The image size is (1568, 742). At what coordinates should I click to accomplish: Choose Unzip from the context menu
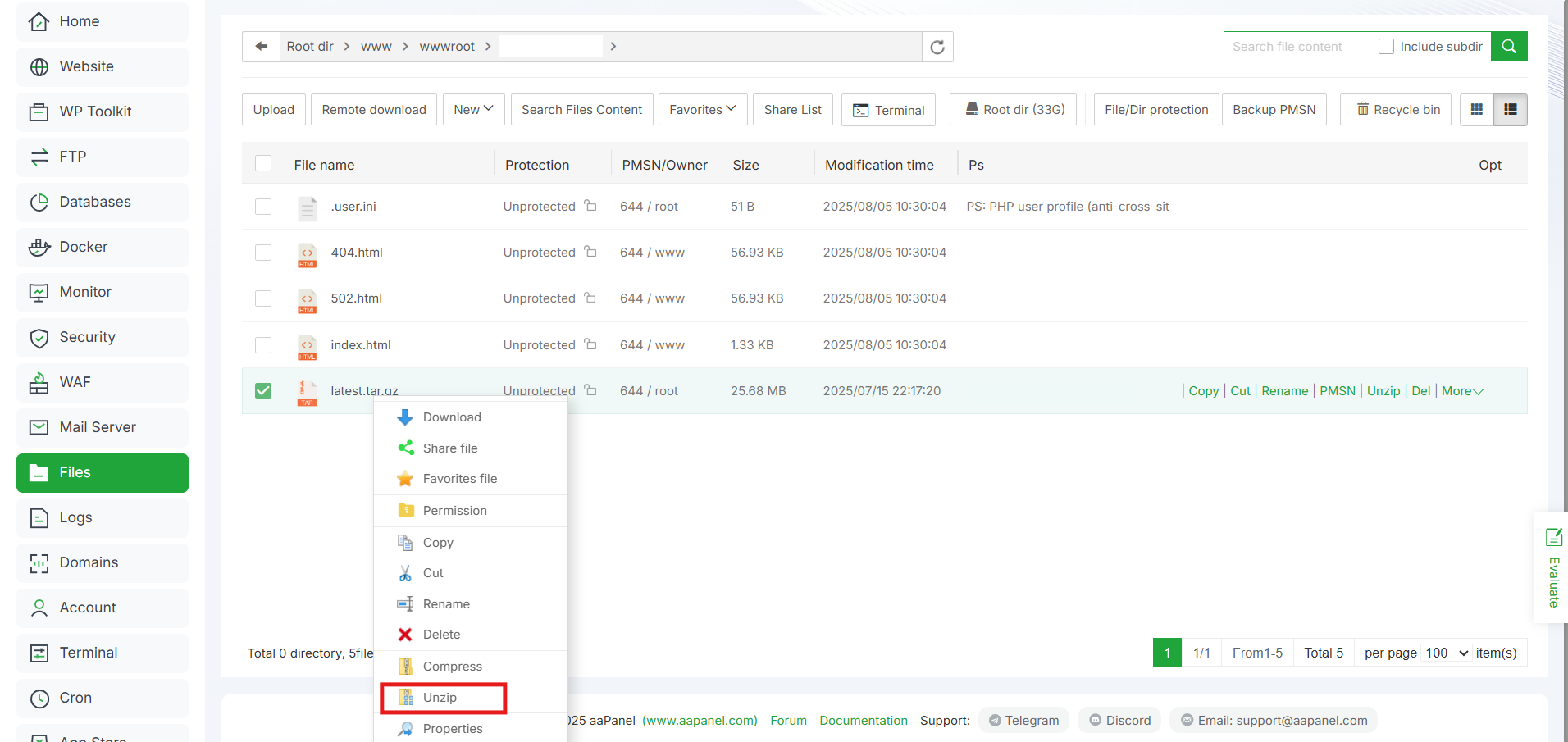click(442, 697)
